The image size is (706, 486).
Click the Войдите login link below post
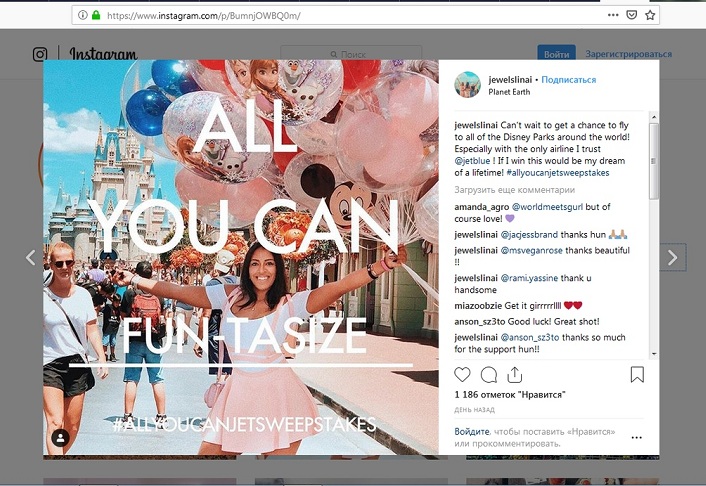coord(472,431)
